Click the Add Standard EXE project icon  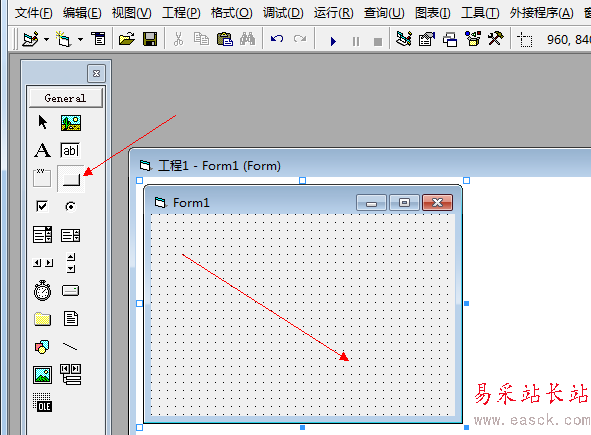(31, 39)
